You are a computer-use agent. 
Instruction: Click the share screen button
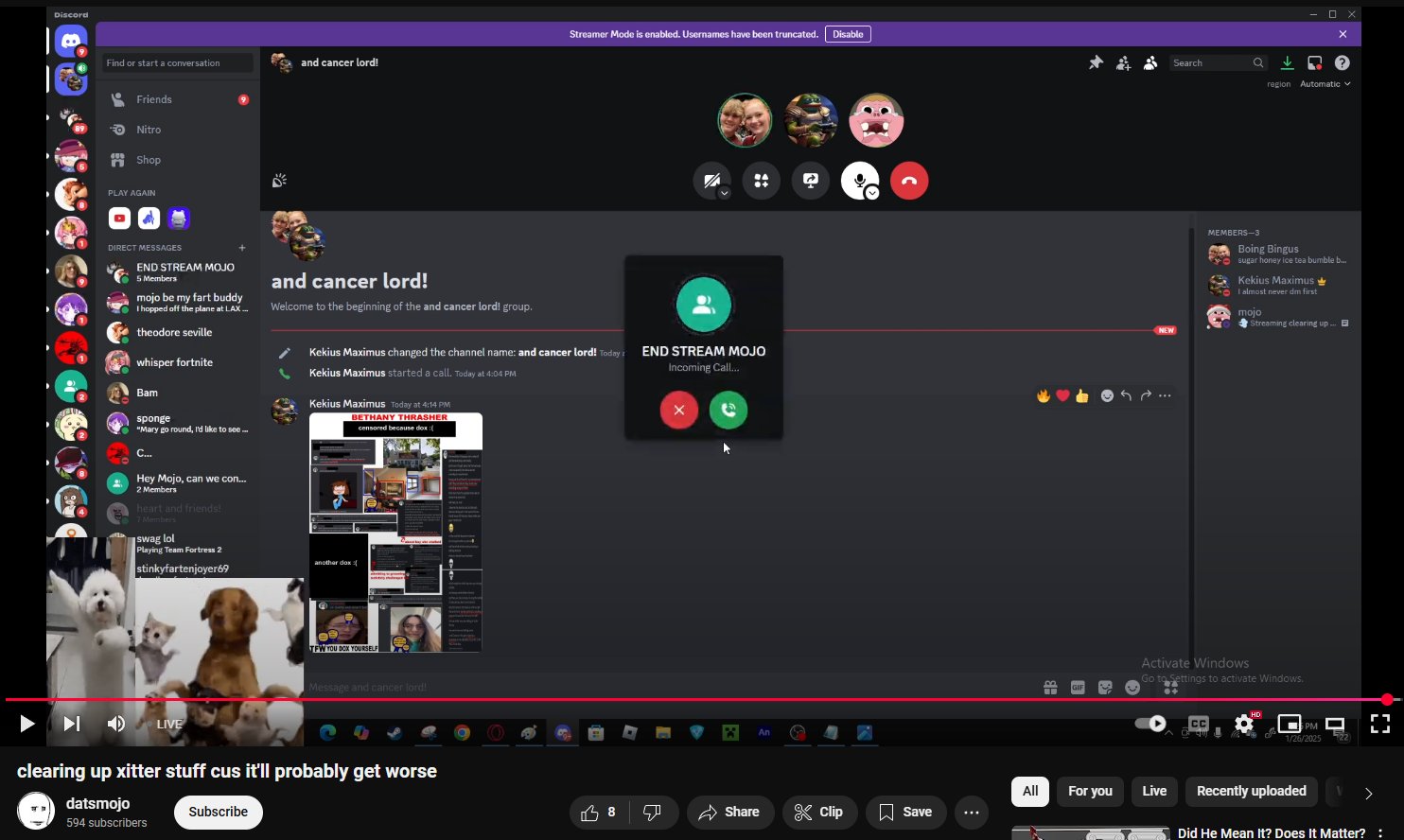click(x=811, y=181)
